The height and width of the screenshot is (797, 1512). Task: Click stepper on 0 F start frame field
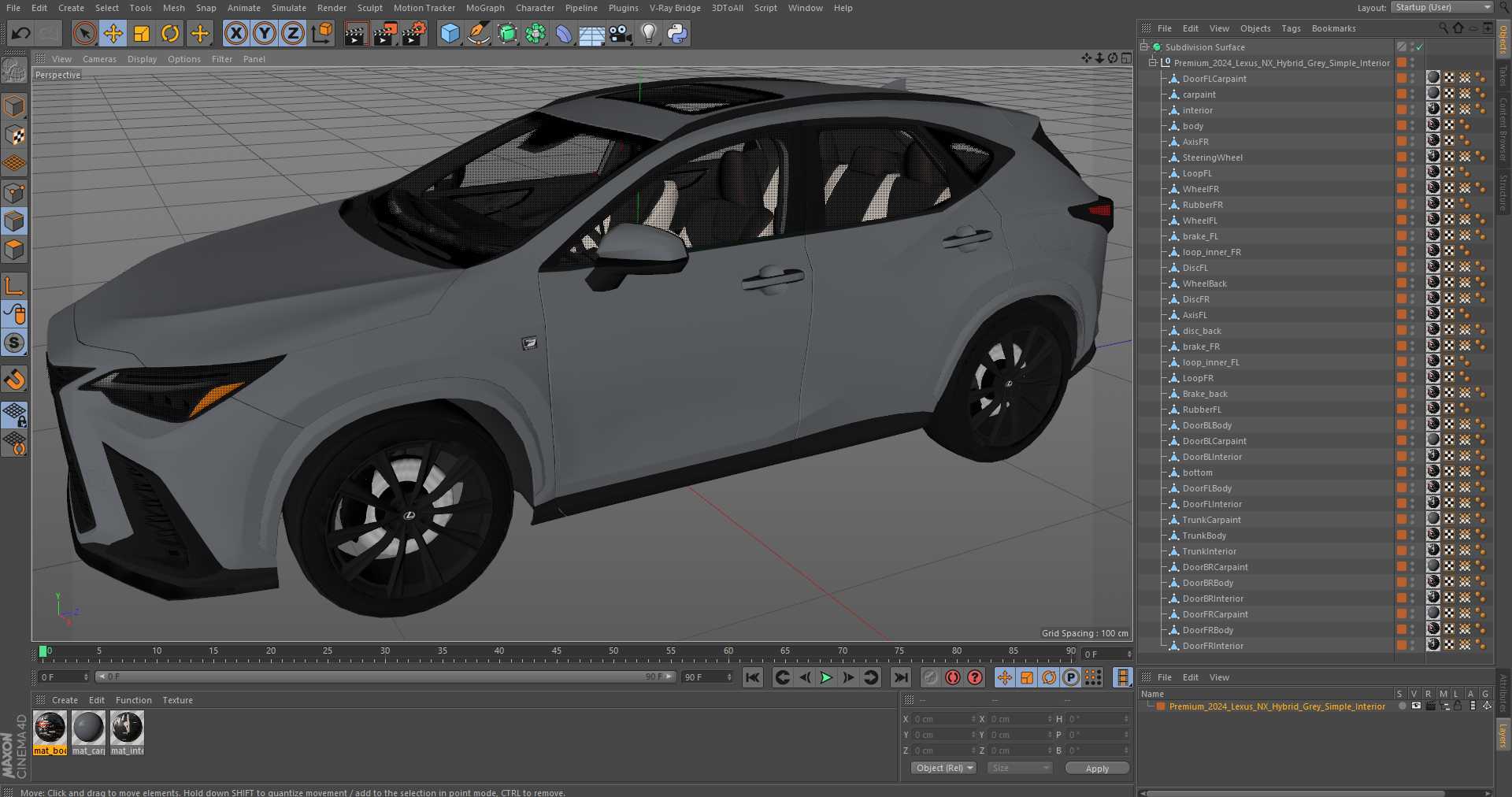86,677
